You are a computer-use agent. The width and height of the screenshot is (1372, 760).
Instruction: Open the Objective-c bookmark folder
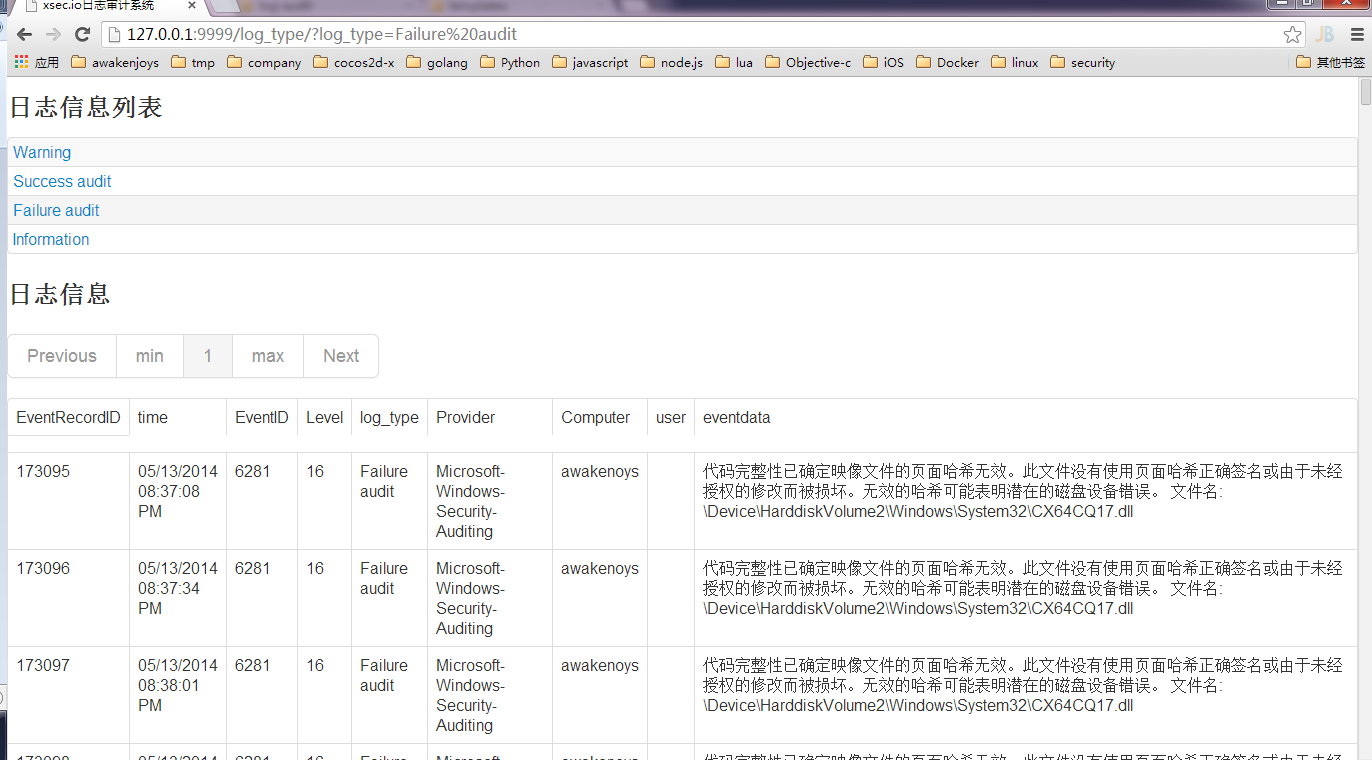(808, 62)
